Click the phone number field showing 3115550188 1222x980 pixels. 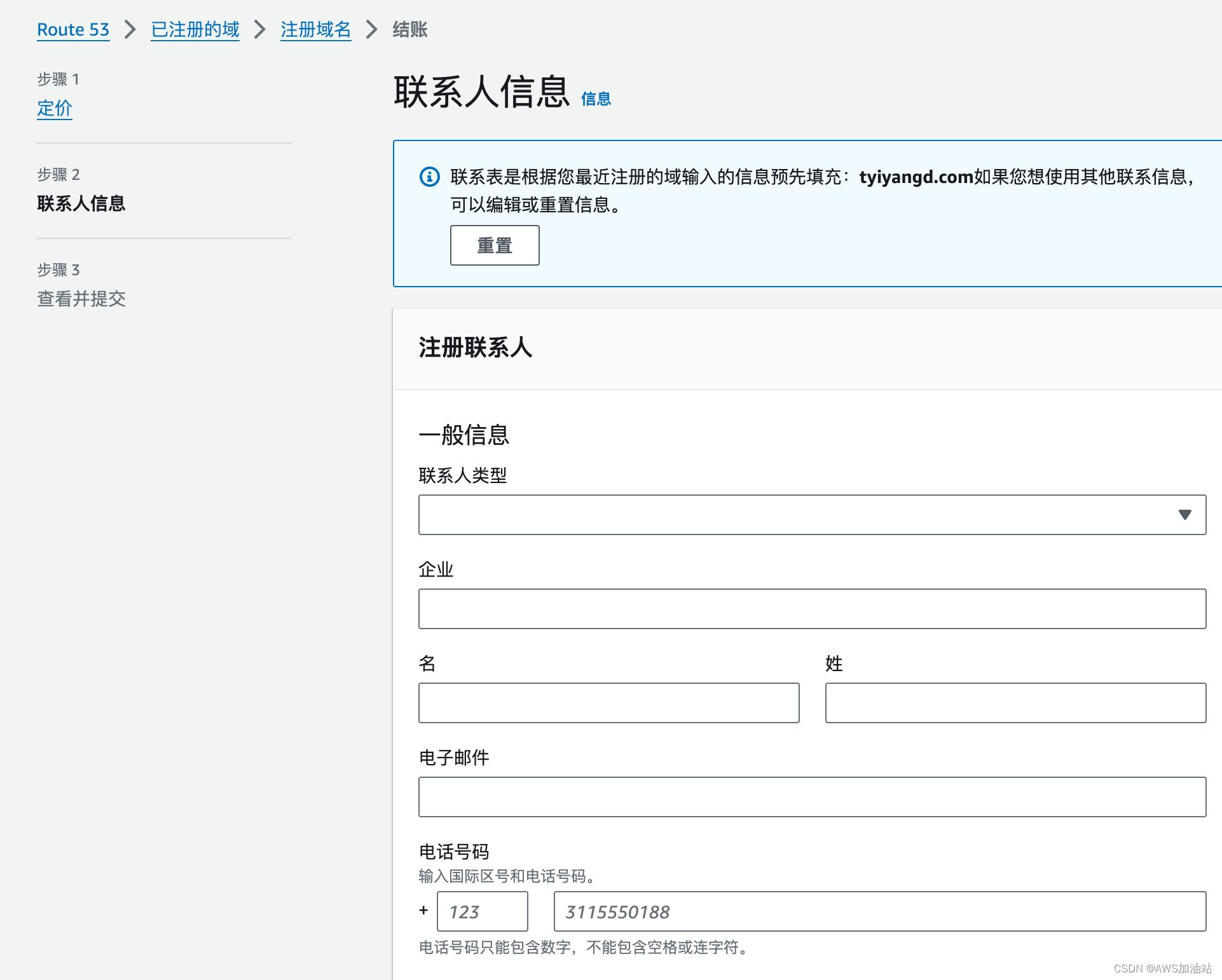(x=879, y=911)
